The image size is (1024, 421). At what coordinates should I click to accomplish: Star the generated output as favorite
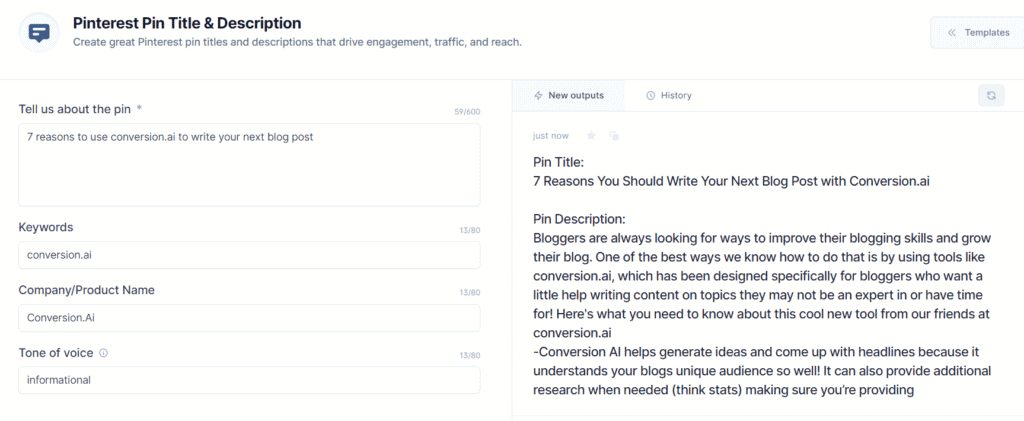point(591,136)
